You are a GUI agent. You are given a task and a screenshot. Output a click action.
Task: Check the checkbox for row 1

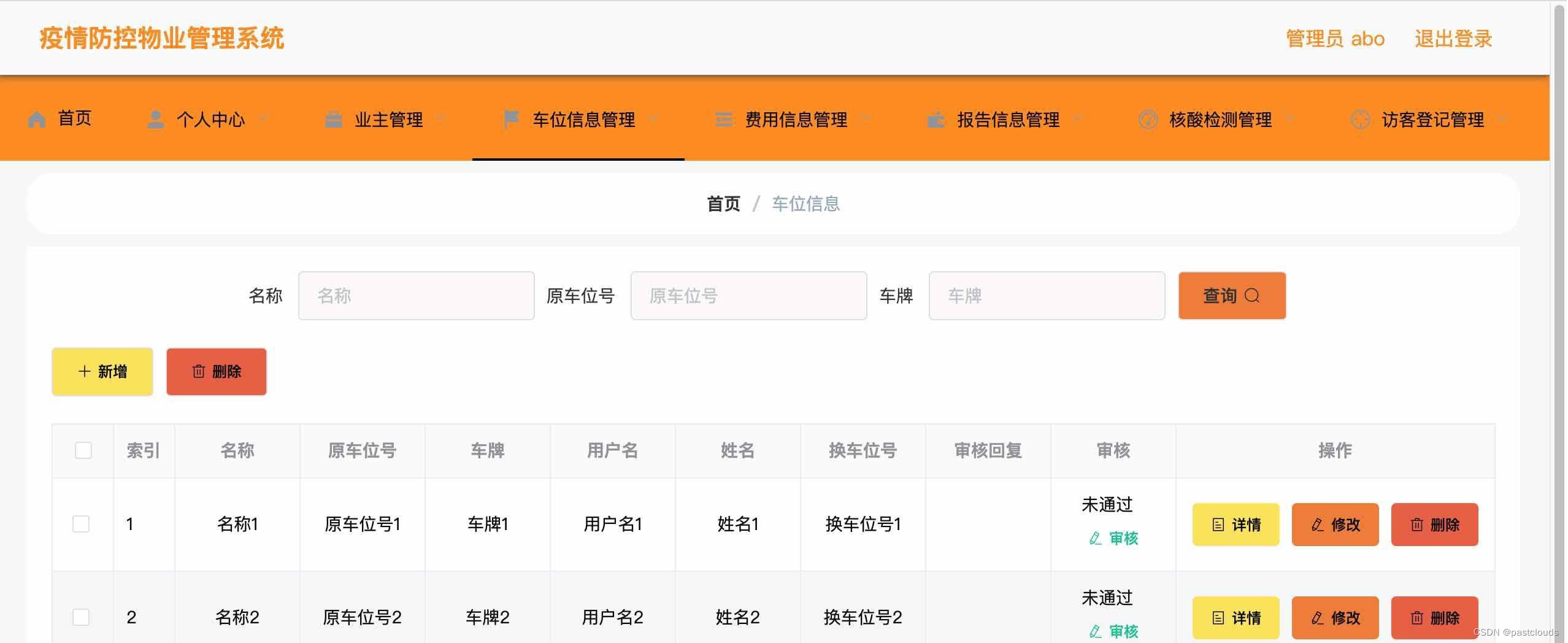point(81,524)
